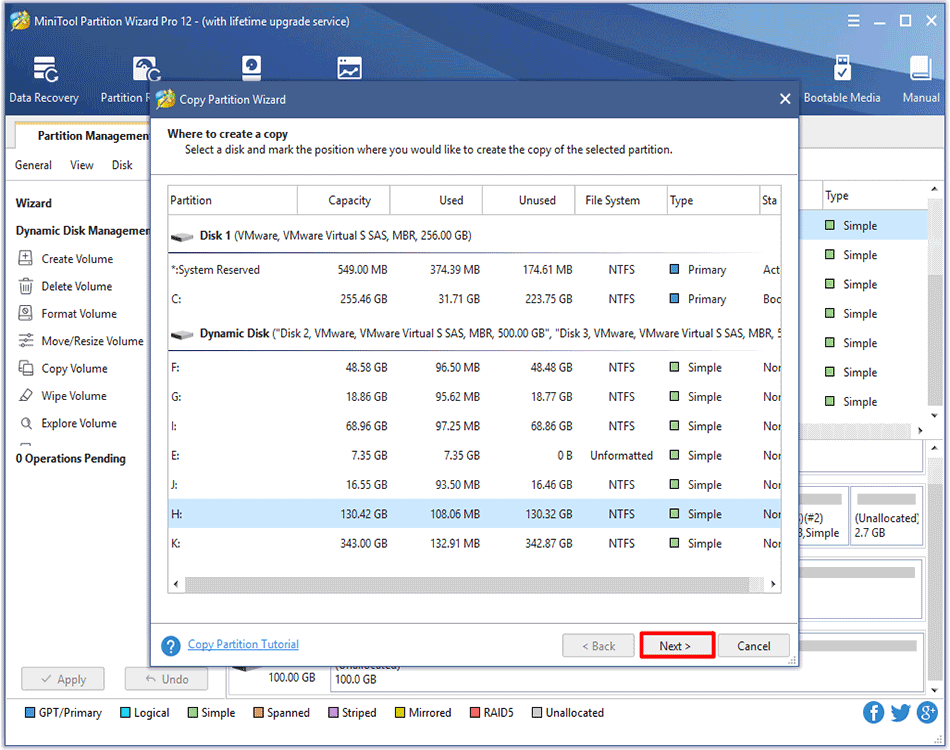Open the hamburger menu in title bar
This screenshot has height=750, width=950.
853,20
